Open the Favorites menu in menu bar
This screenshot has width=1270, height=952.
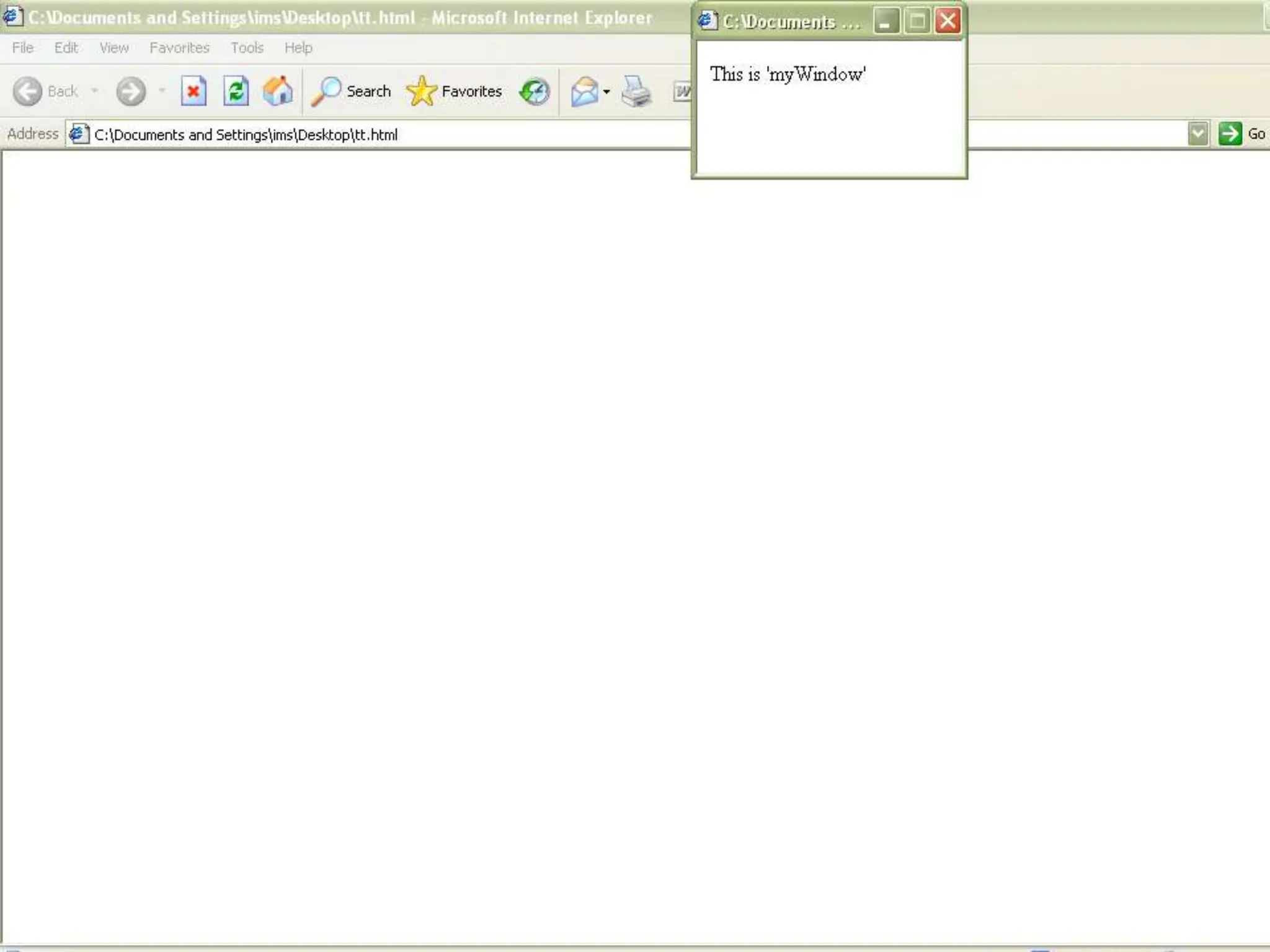[x=179, y=48]
